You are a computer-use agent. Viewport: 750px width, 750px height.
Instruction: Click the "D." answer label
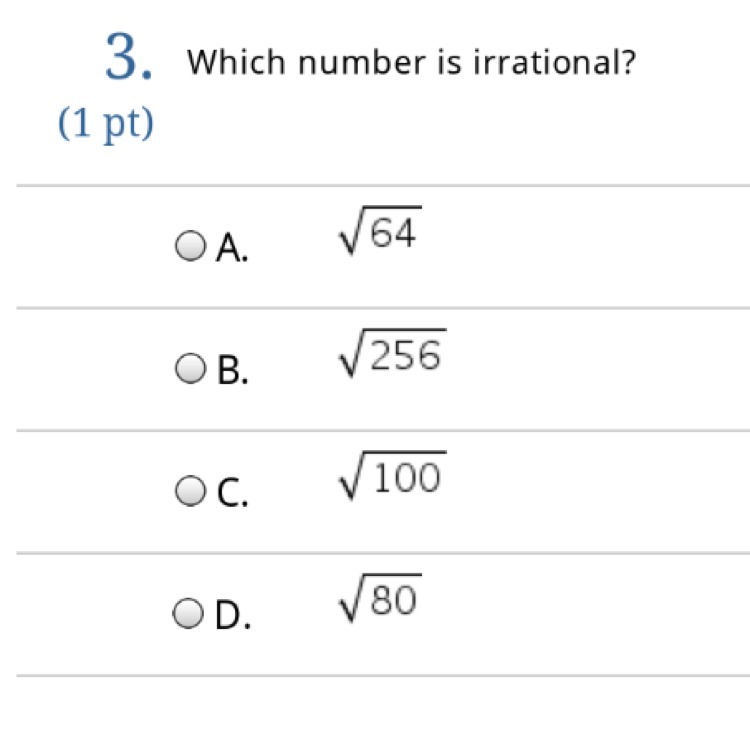233,615
